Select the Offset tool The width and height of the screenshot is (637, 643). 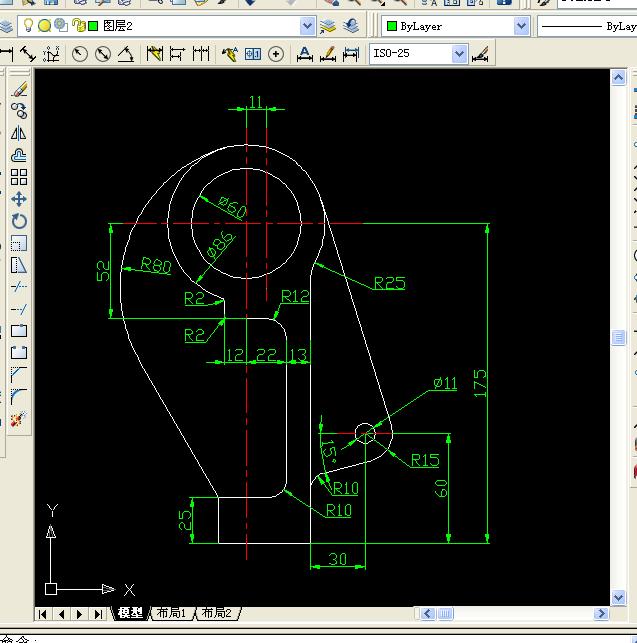pyautogui.click(x=19, y=155)
